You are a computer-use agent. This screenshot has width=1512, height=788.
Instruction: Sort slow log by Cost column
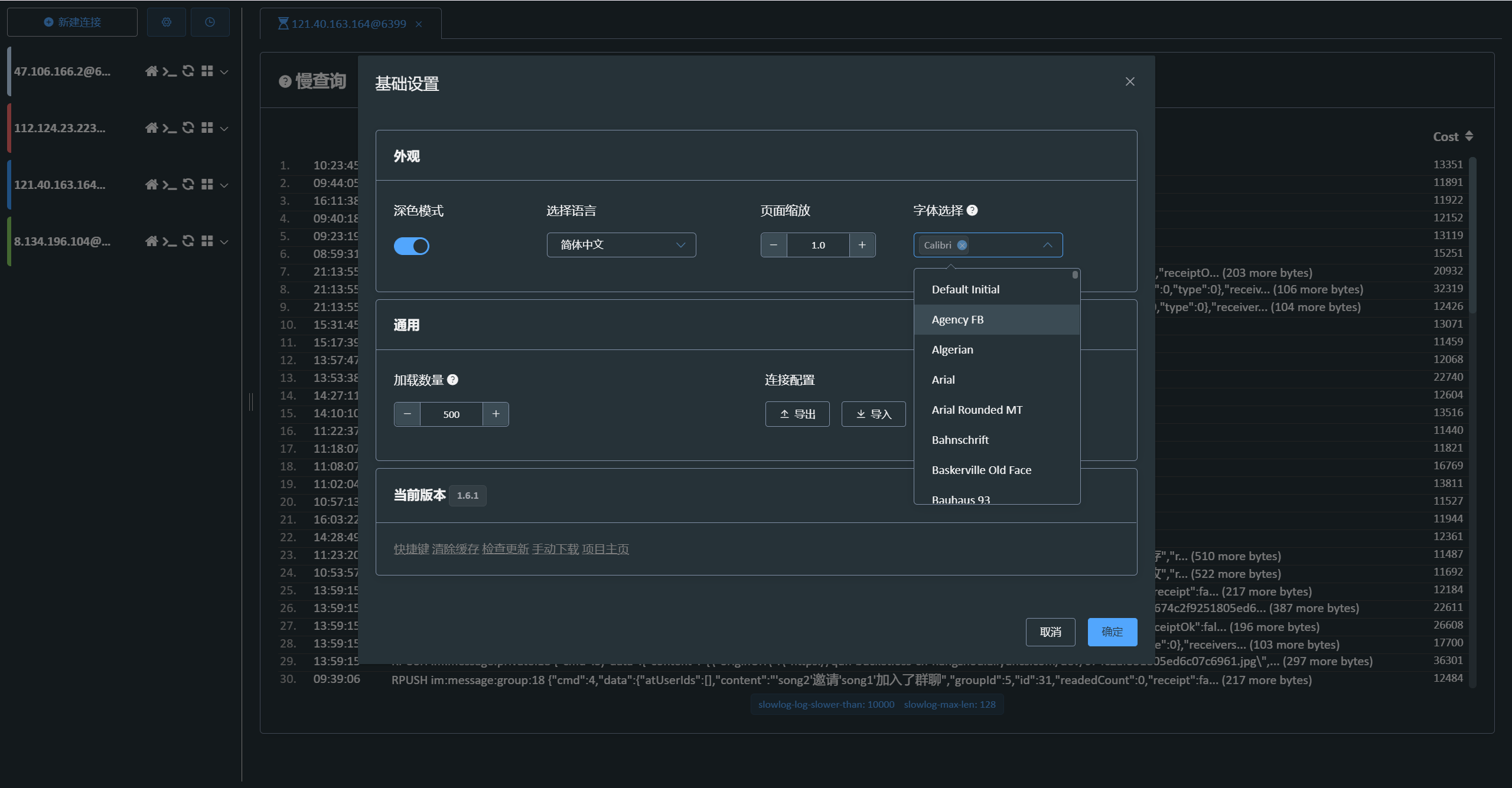pyautogui.click(x=1469, y=136)
